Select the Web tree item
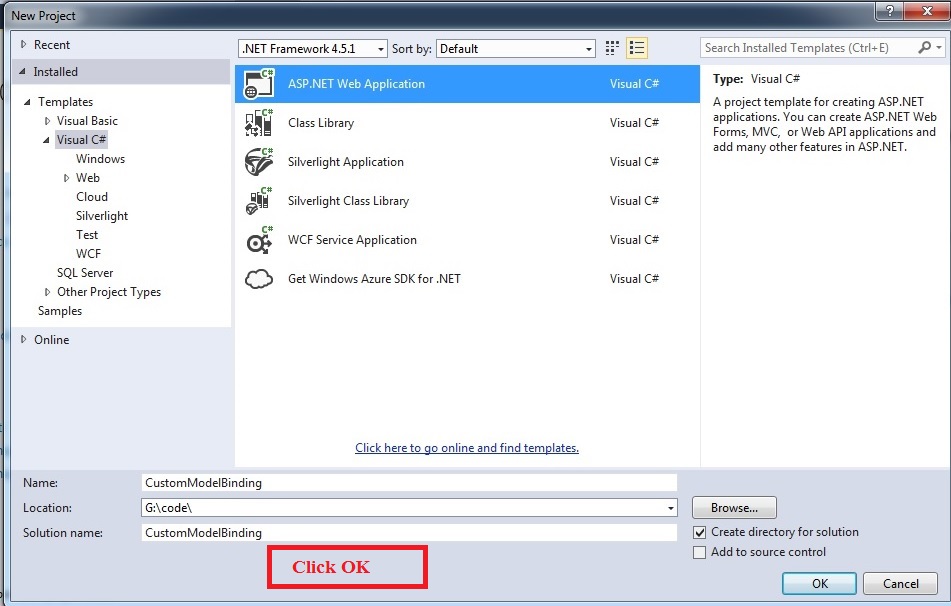 coord(88,178)
